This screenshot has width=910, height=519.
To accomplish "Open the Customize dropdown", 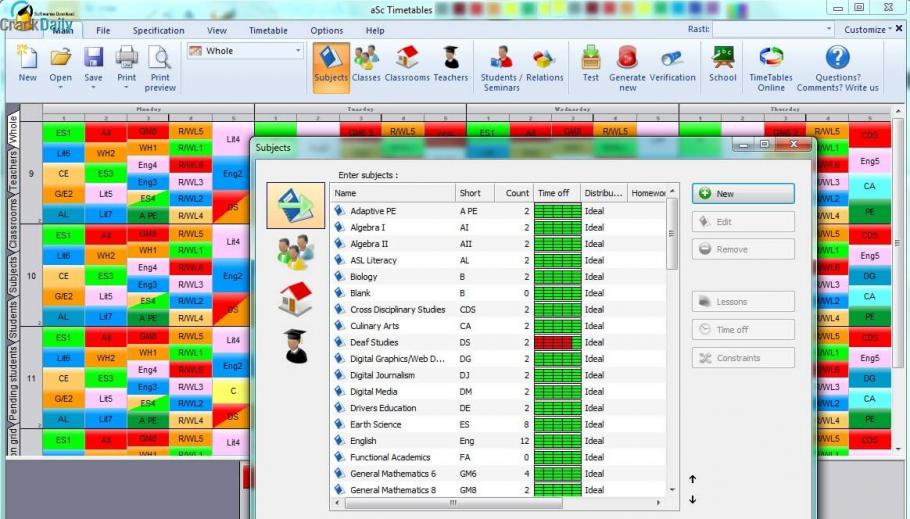I will pos(868,30).
